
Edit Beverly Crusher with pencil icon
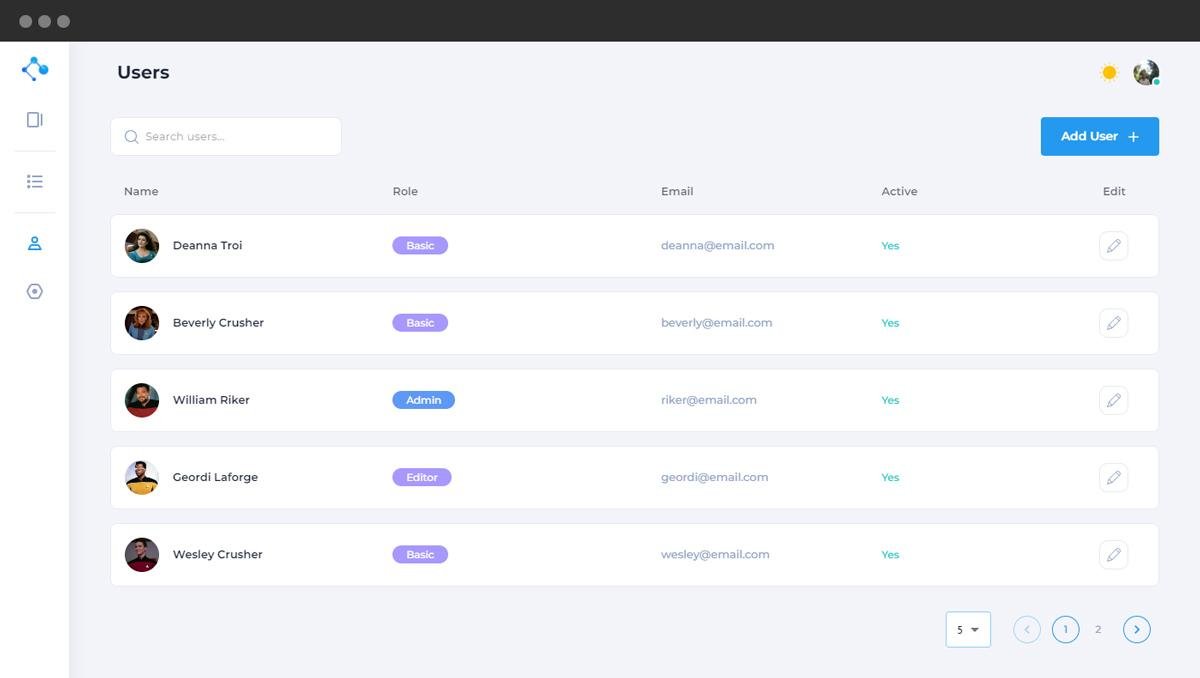(x=1113, y=323)
